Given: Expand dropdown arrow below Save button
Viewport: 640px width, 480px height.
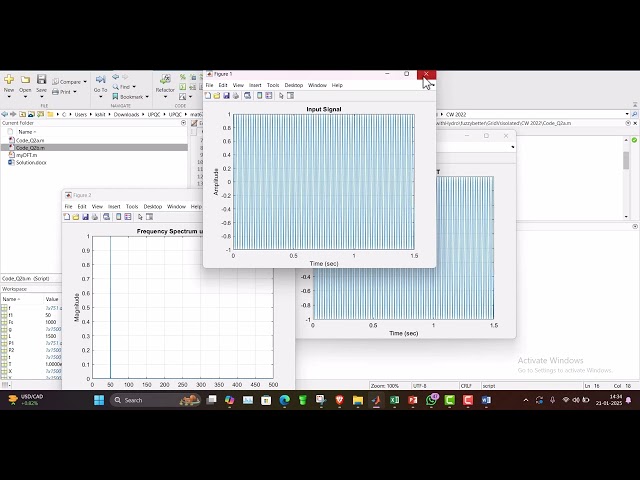Looking at the screenshot, I should [x=42, y=97].
